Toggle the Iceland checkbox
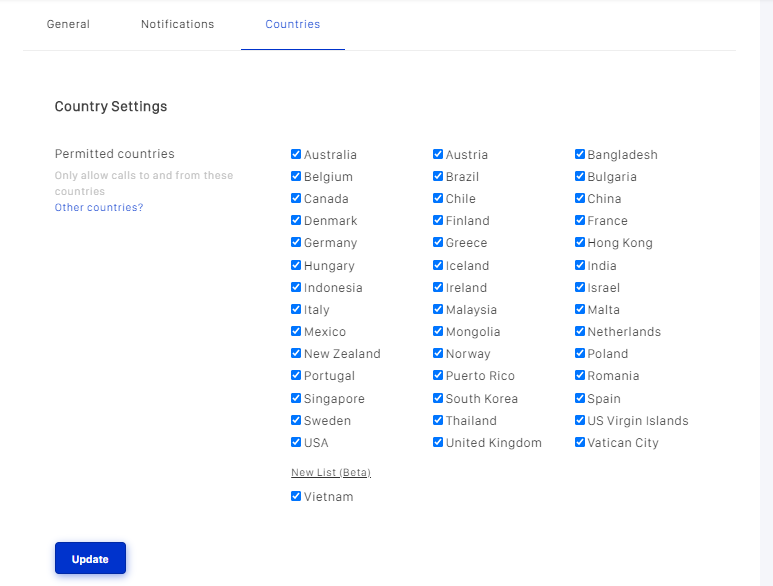The height and width of the screenshot is (586, 773). point(438,265)
